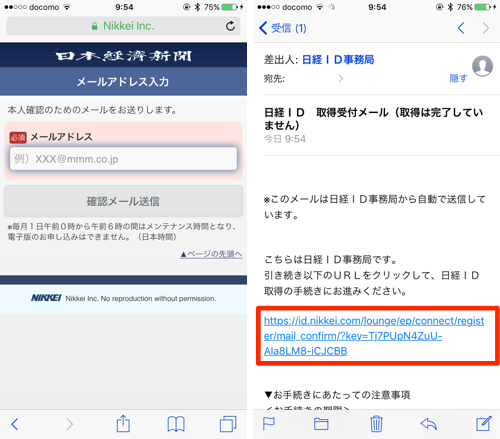Tap the padlock icon beside Nikkei Inc.

[x=95, y=26]
